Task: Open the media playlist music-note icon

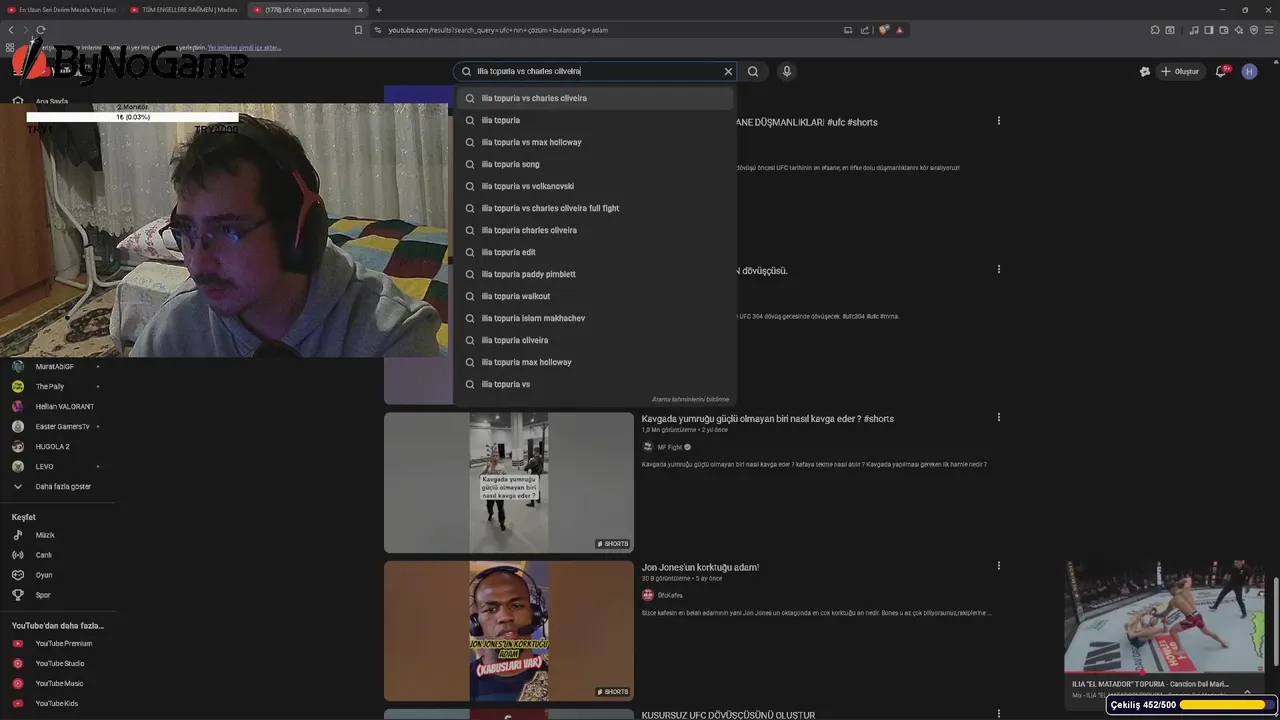Action: tap(1194, 30)
